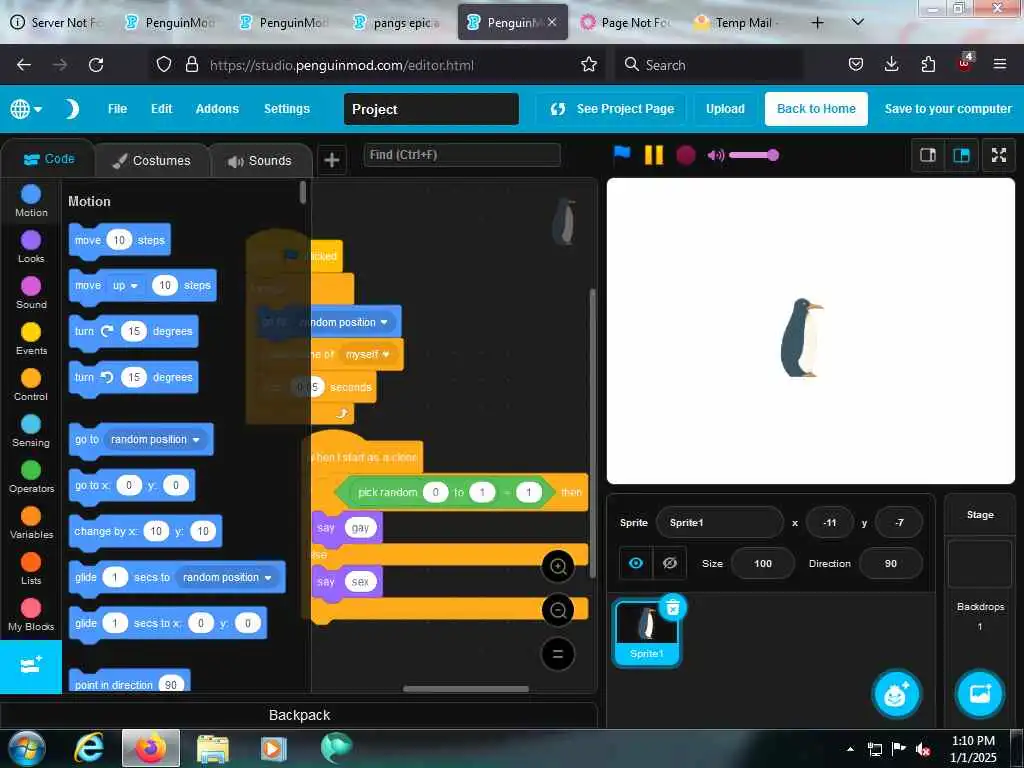Click the Choose a Backdrop button
This screenshot has width=1024, height=768.
(980, 694)
